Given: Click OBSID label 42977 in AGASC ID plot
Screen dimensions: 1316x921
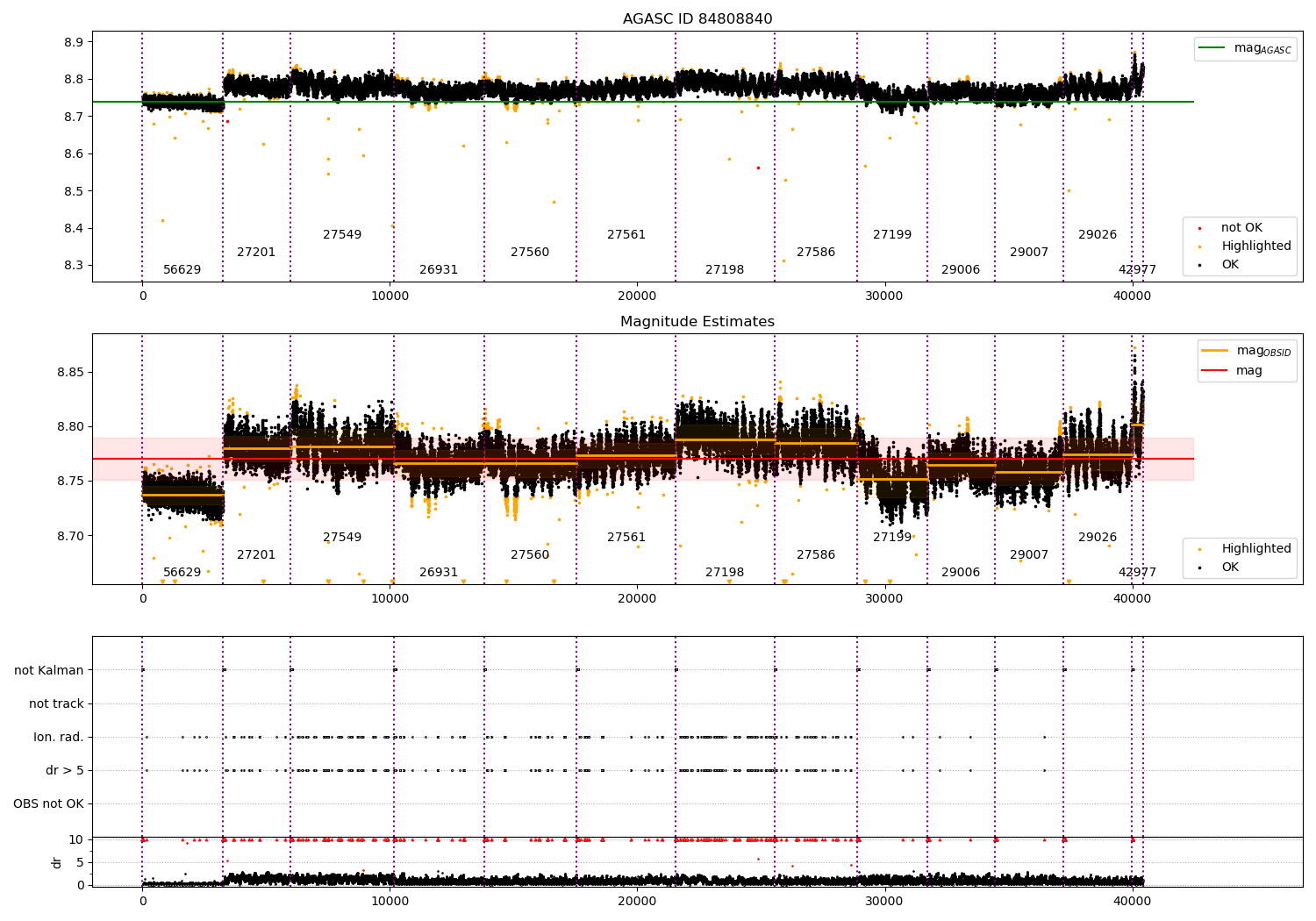Looking at the screenshot, I should tap(1137, 270).
